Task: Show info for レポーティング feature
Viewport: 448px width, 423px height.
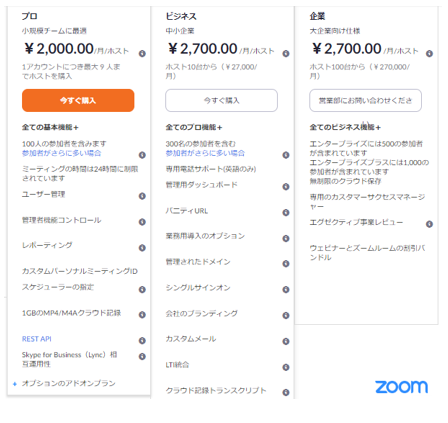Action: (142, 248)
